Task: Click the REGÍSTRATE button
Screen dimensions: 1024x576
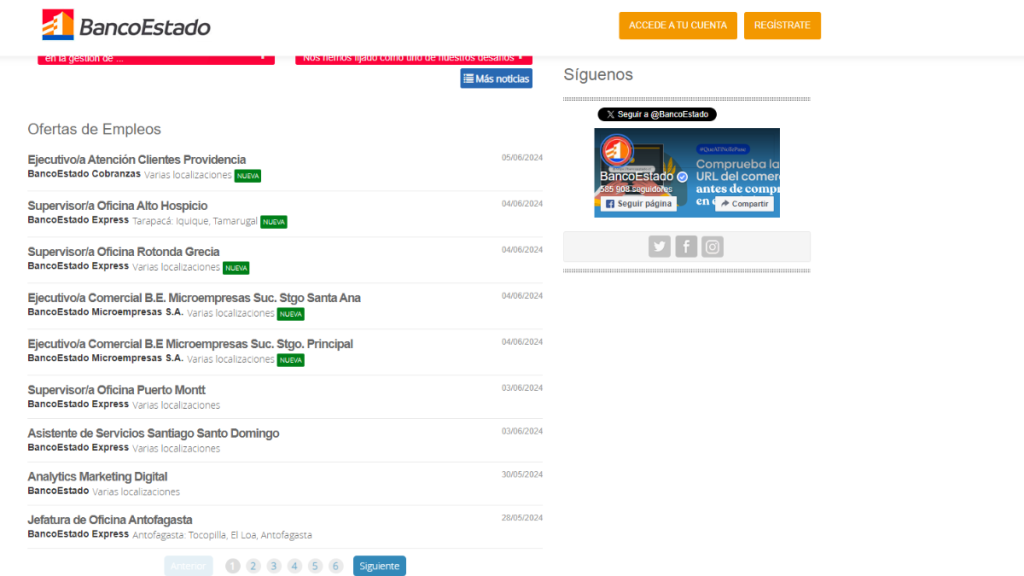Action: point(782,25)
